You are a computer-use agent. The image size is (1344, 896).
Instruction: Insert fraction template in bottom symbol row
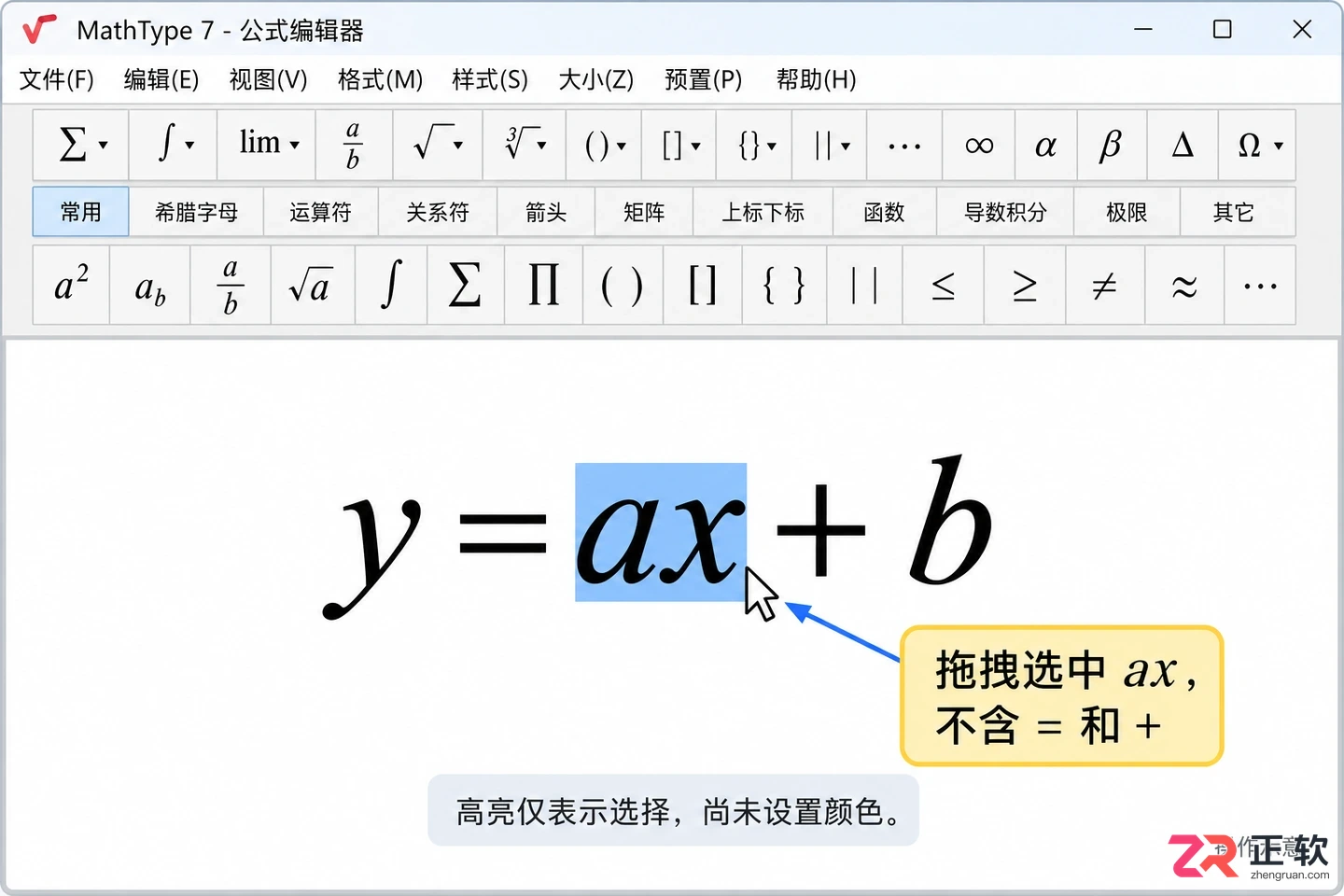[231, 286]
